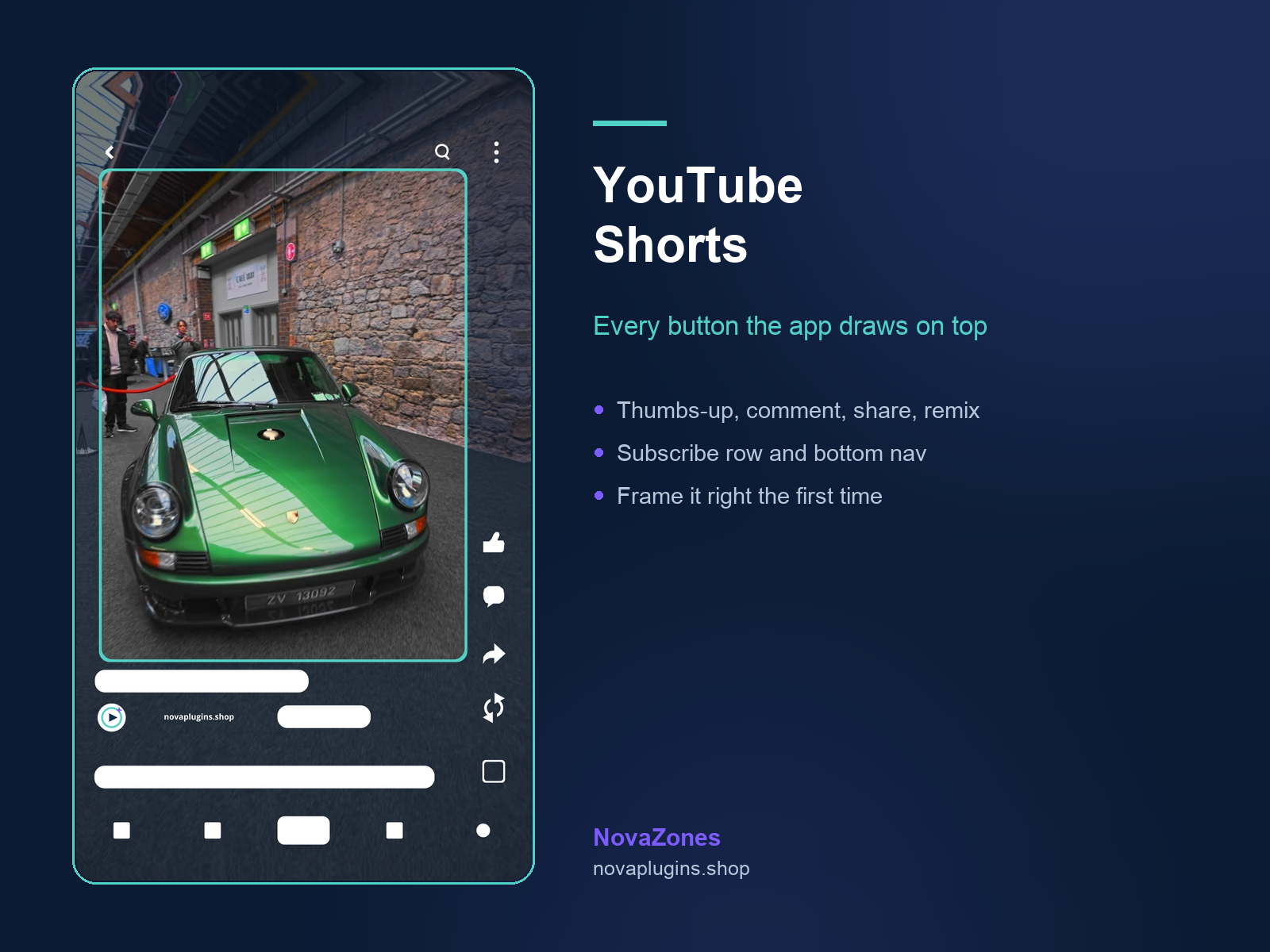Tap the square sound thumbnail icon
Image resolution: width=1270 pixels, height=952 pixels.
(494, 771)
